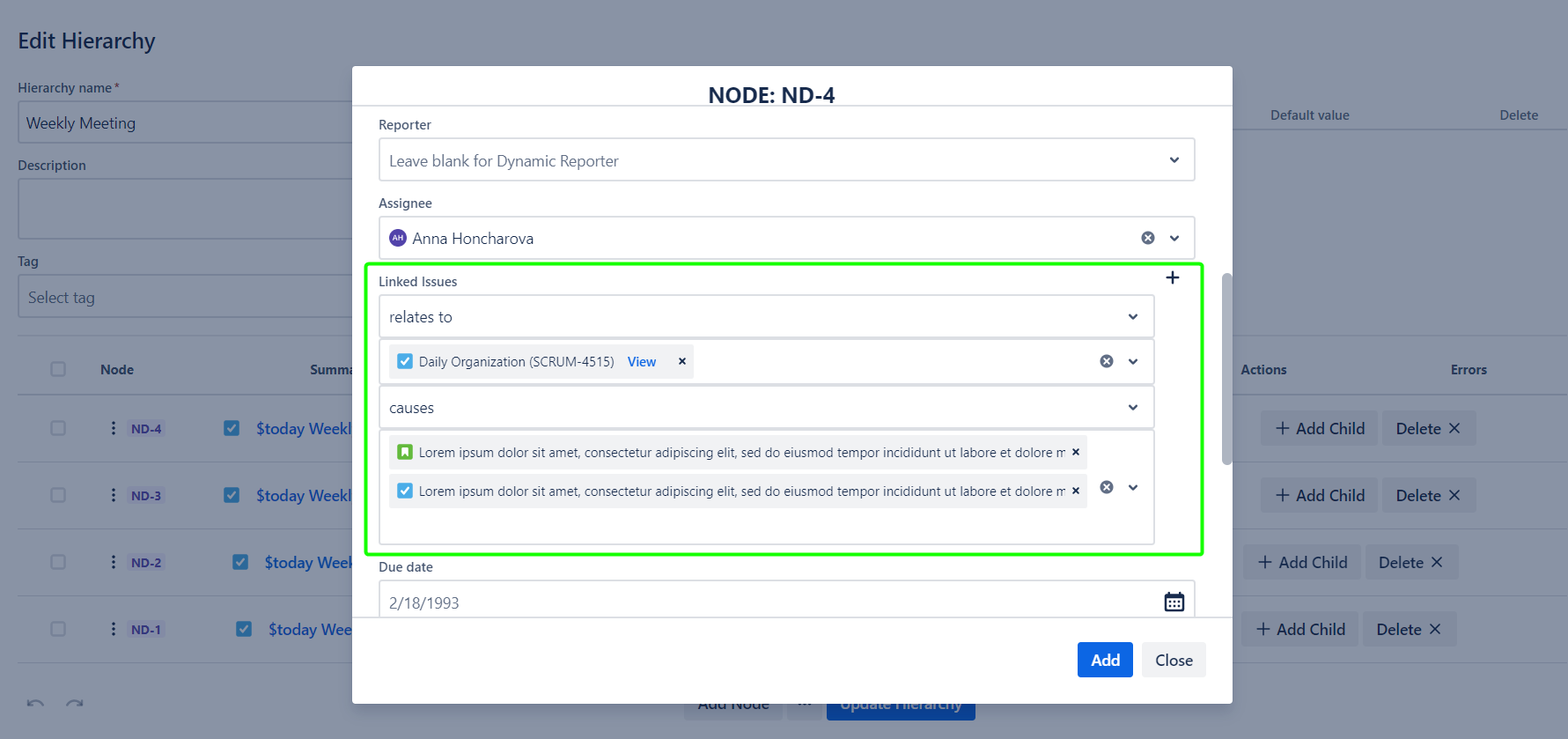
Task: Remove the Daily Organization linked issue chip
Action: pyautogui.click(x=681, y=361)
